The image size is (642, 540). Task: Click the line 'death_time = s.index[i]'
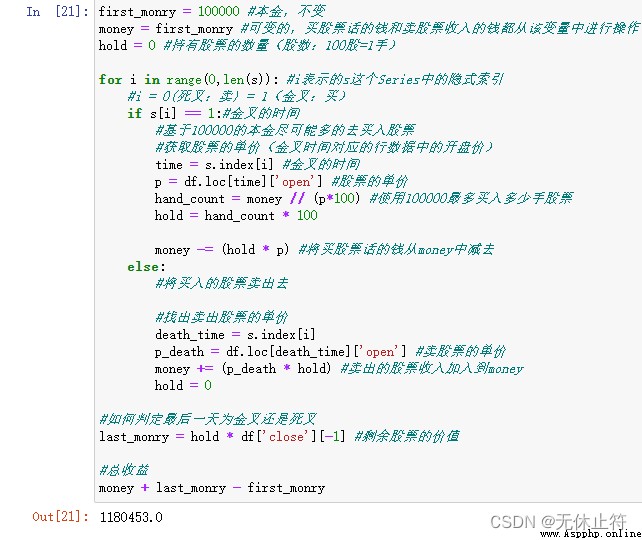coord(235,334)
